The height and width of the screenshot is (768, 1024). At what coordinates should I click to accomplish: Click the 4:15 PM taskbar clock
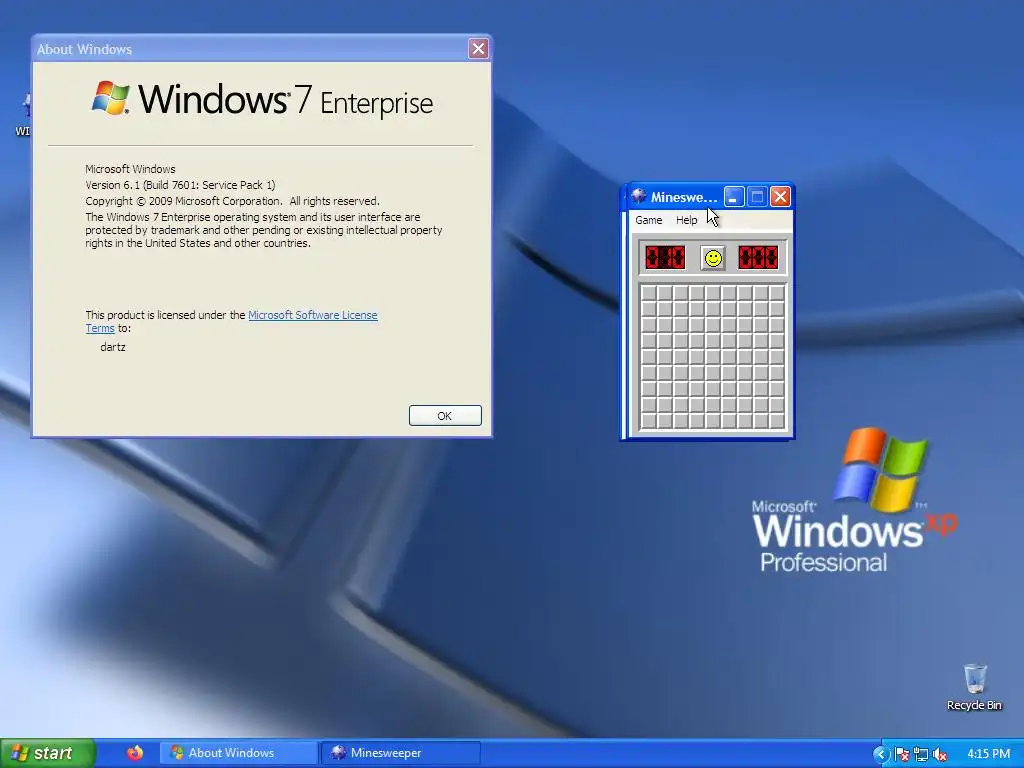[988, 754]
